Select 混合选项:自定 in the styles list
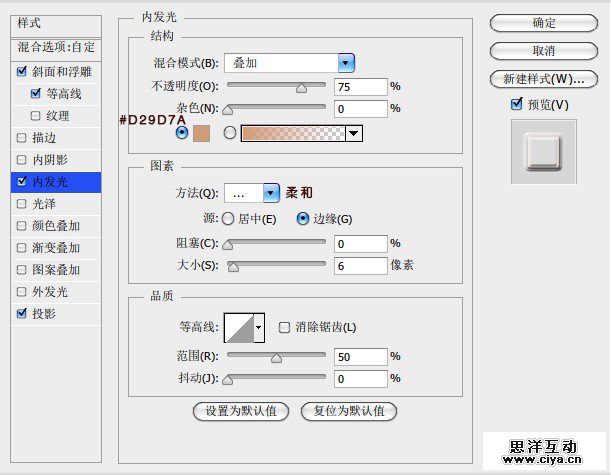The width and height of the screenshot is (611, 475). coord(56,47)
